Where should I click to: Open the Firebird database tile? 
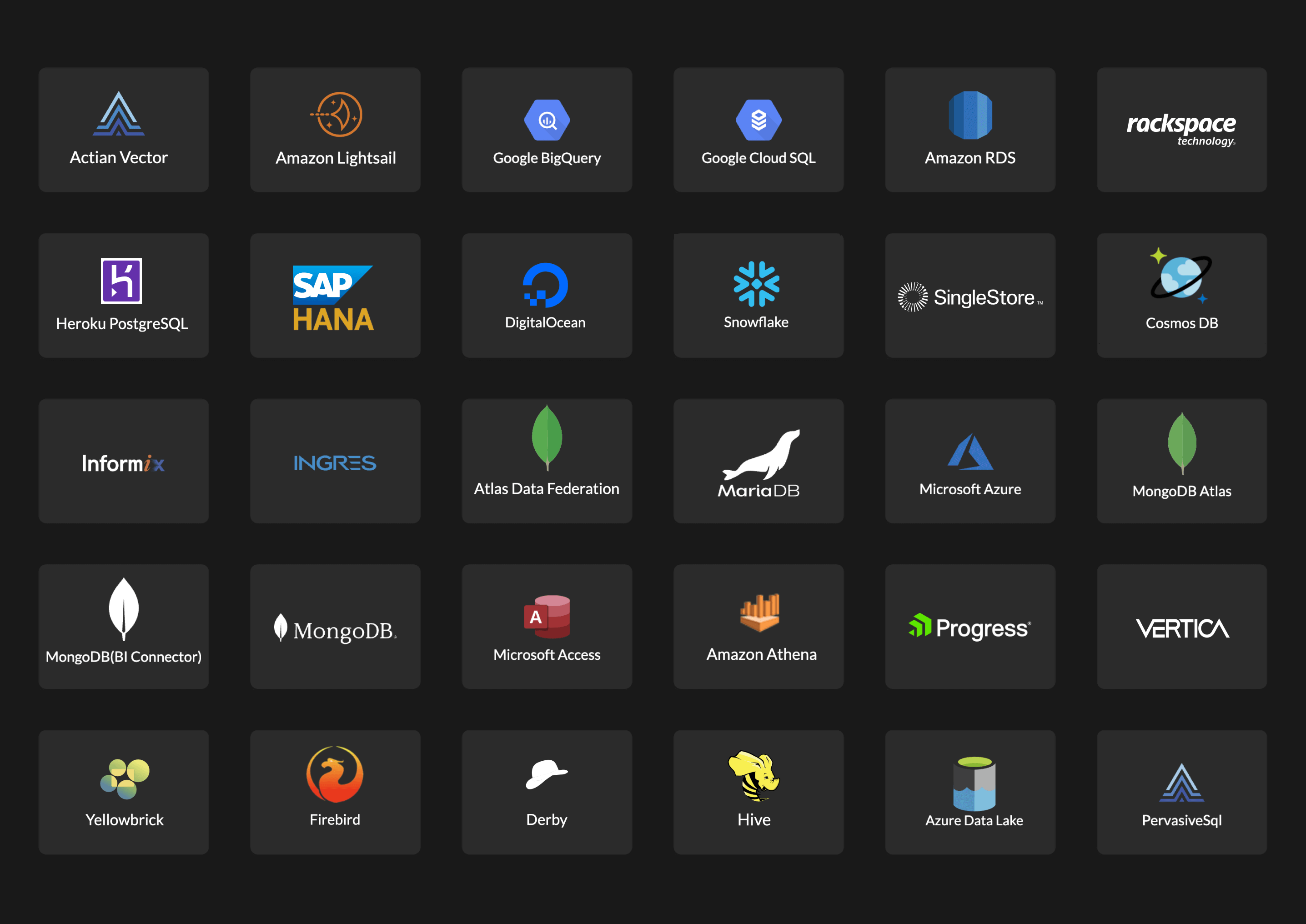click(x=335, y=791)
